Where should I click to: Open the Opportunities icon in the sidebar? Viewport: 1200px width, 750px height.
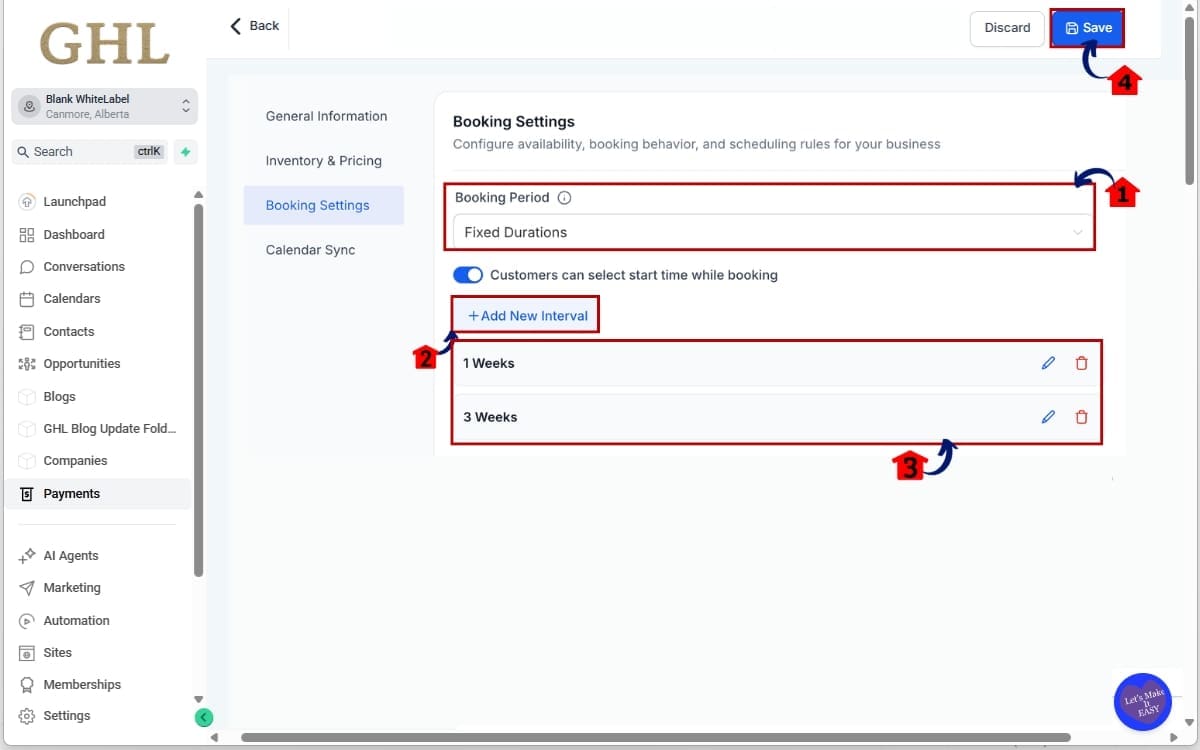pyautogui.click(x=27, y=363)
